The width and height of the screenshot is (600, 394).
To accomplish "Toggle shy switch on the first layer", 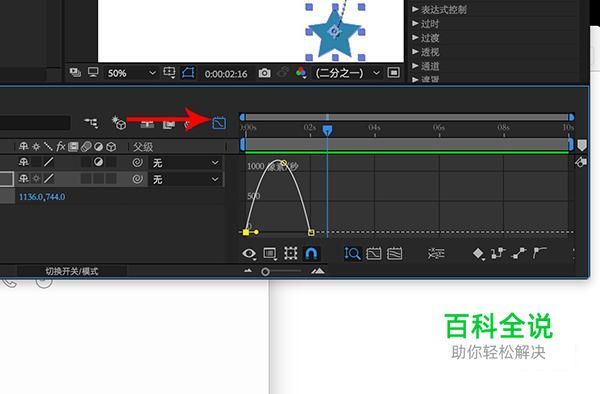I will point(24,162).
